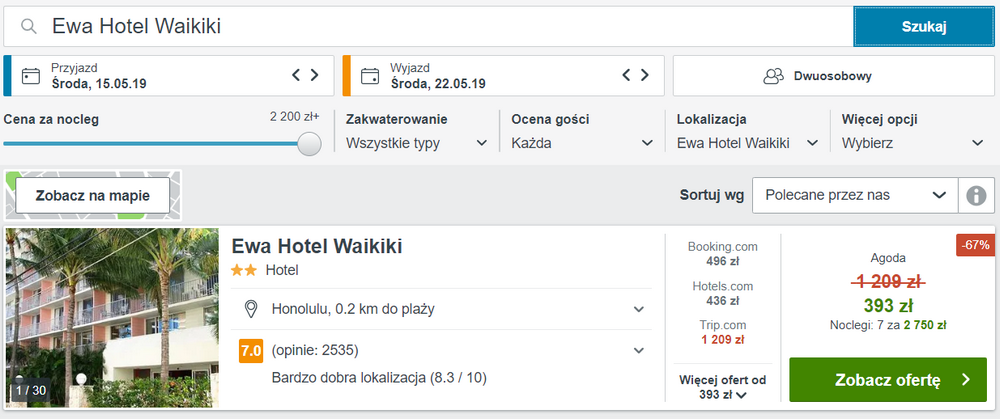Go to previous check-out day arrow
1000x419 pixels.
[626, 75]
